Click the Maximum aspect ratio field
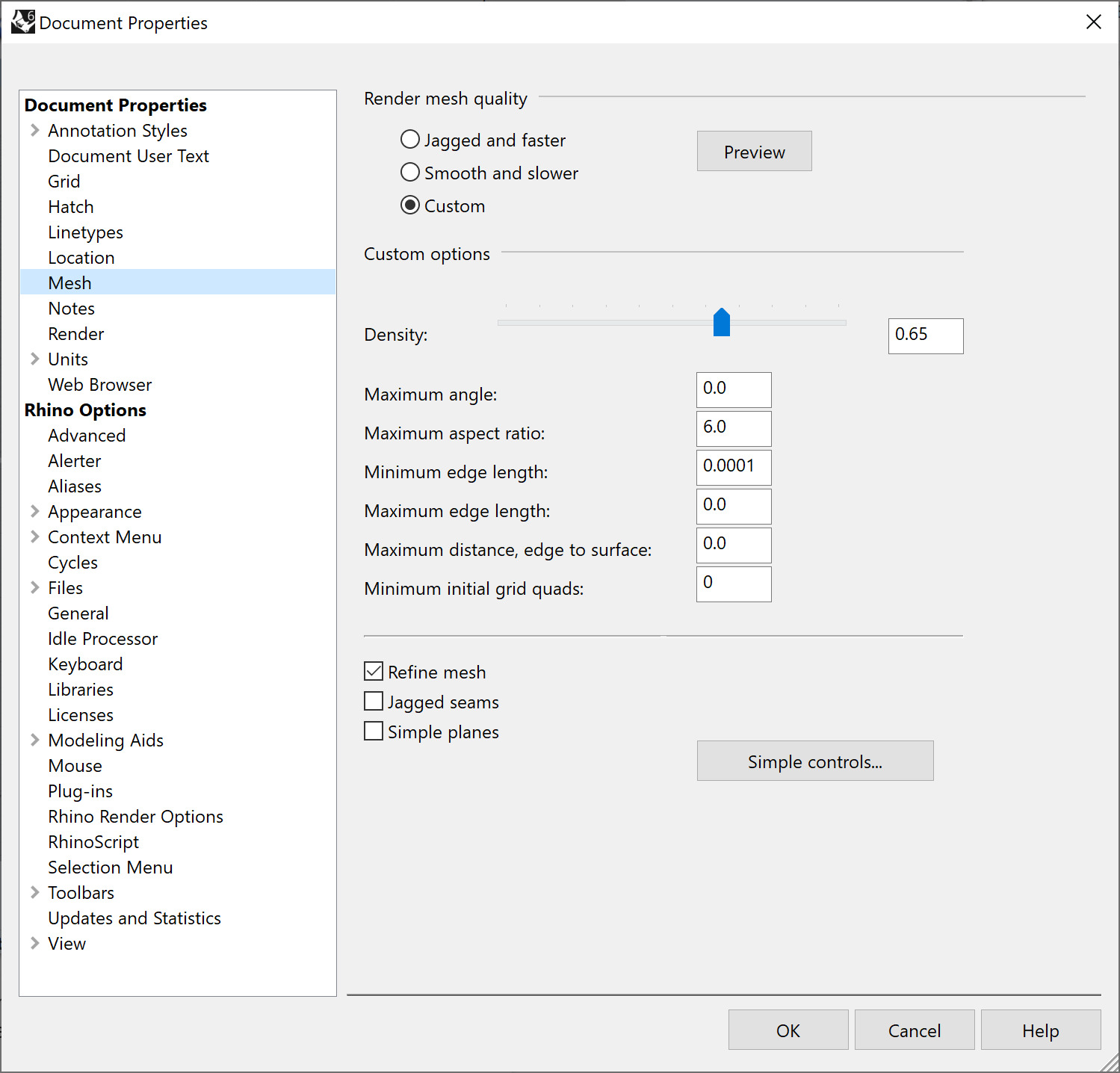 click(733, 428)
